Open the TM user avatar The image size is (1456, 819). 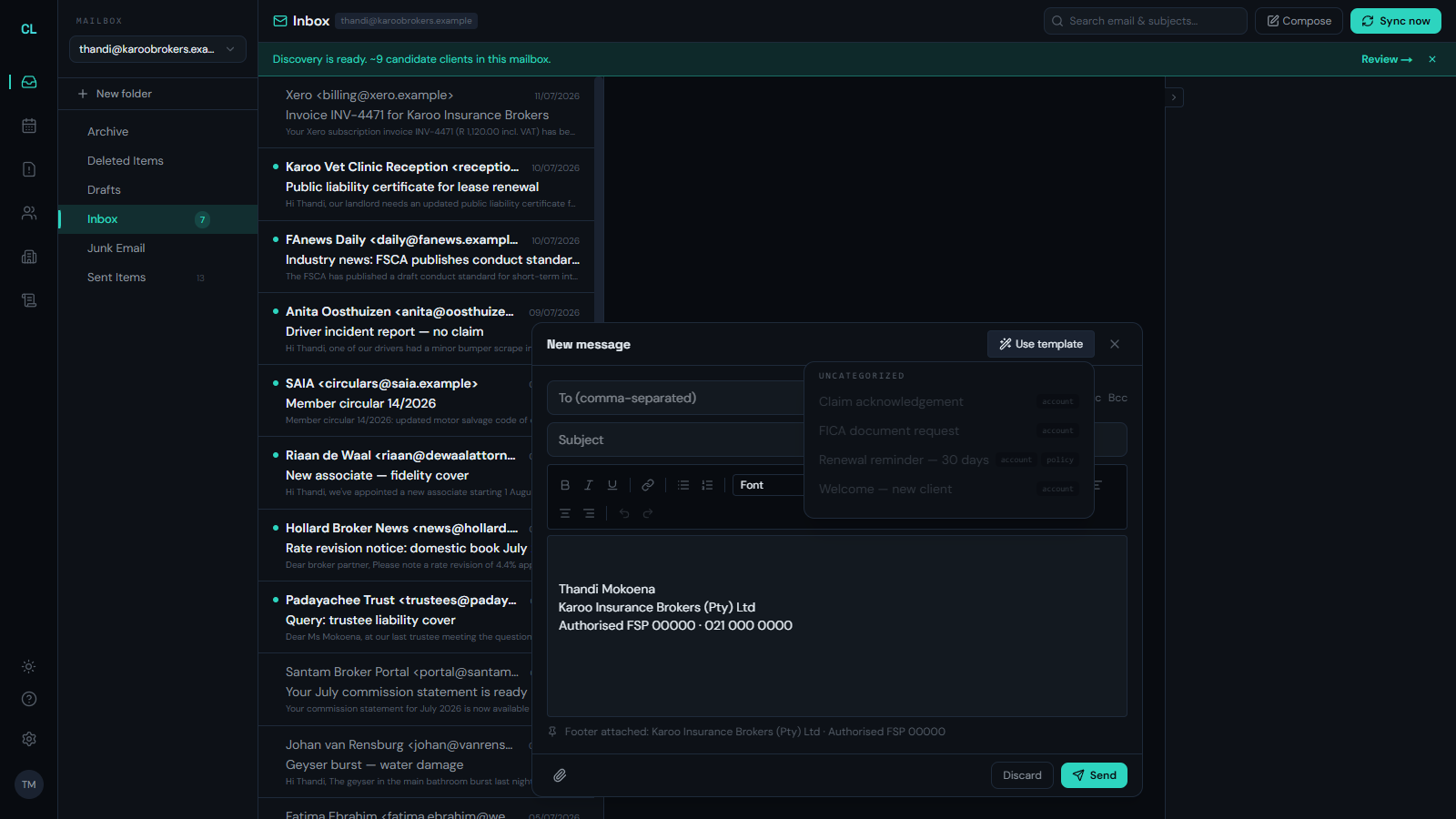pos(29,784)
